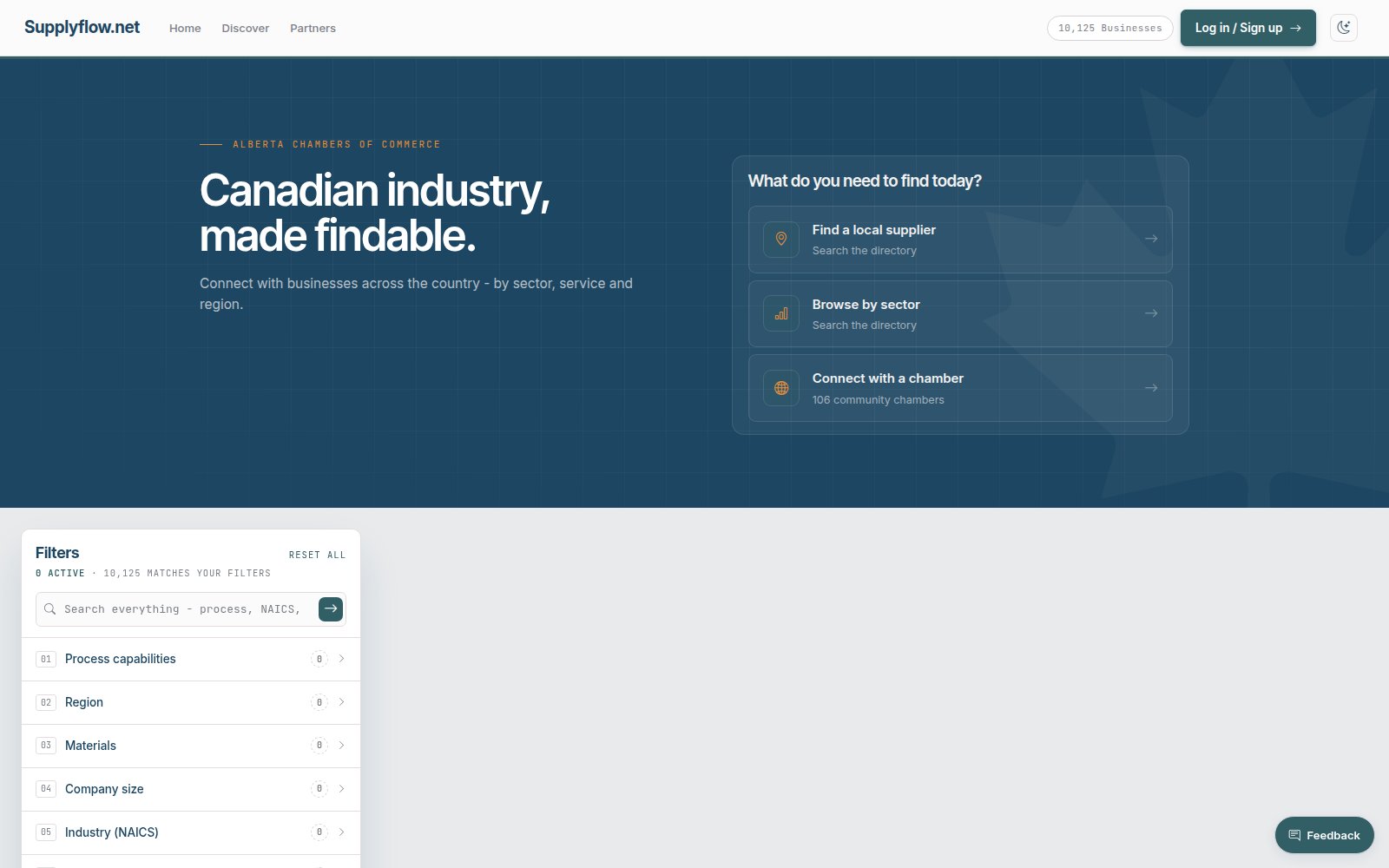Click the magnifier icon in filter search

point(50,609)
